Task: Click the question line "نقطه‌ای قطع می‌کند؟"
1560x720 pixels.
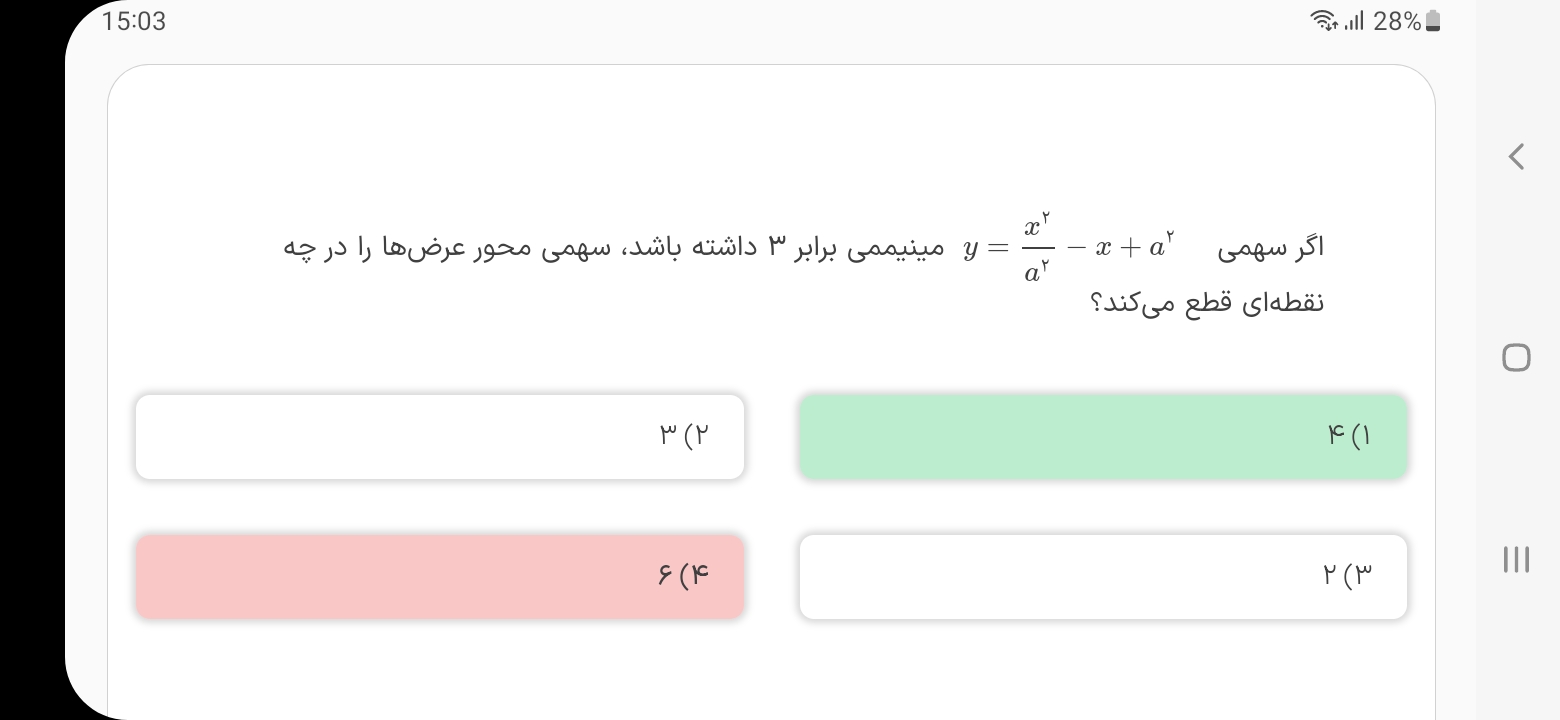Action: click(x=1207, y=304)
